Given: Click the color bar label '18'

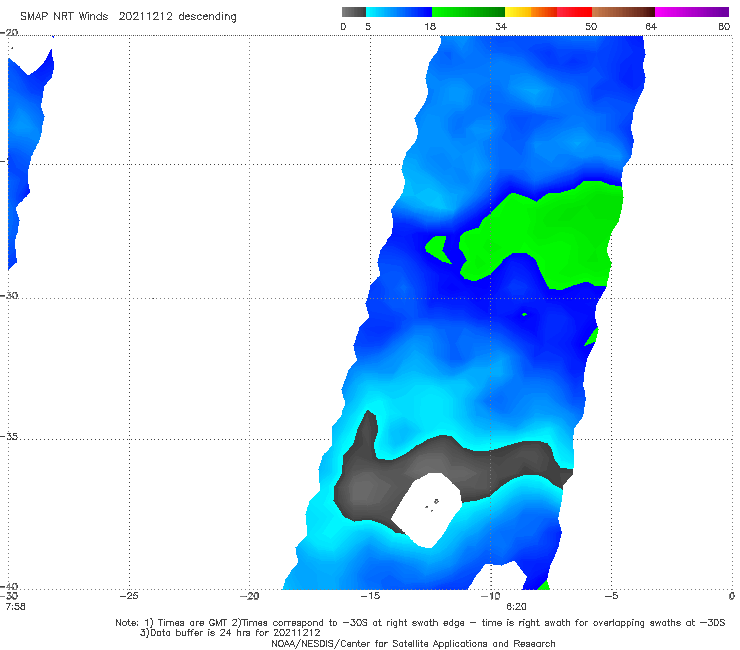Looking at the screenshot, I should tap(430, 26).
